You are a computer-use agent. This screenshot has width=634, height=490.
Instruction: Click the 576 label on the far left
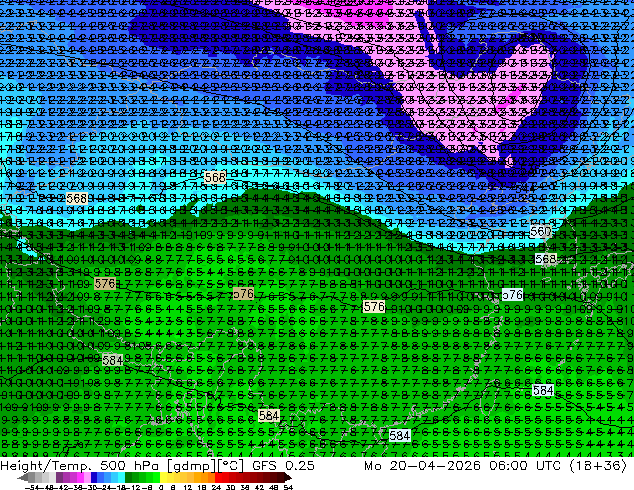105,283
